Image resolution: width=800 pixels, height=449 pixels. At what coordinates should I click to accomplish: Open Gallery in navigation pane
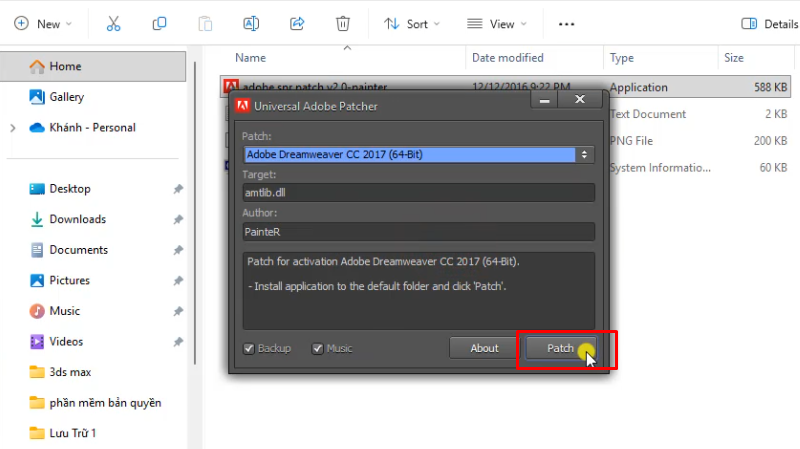tap(66, 97)
